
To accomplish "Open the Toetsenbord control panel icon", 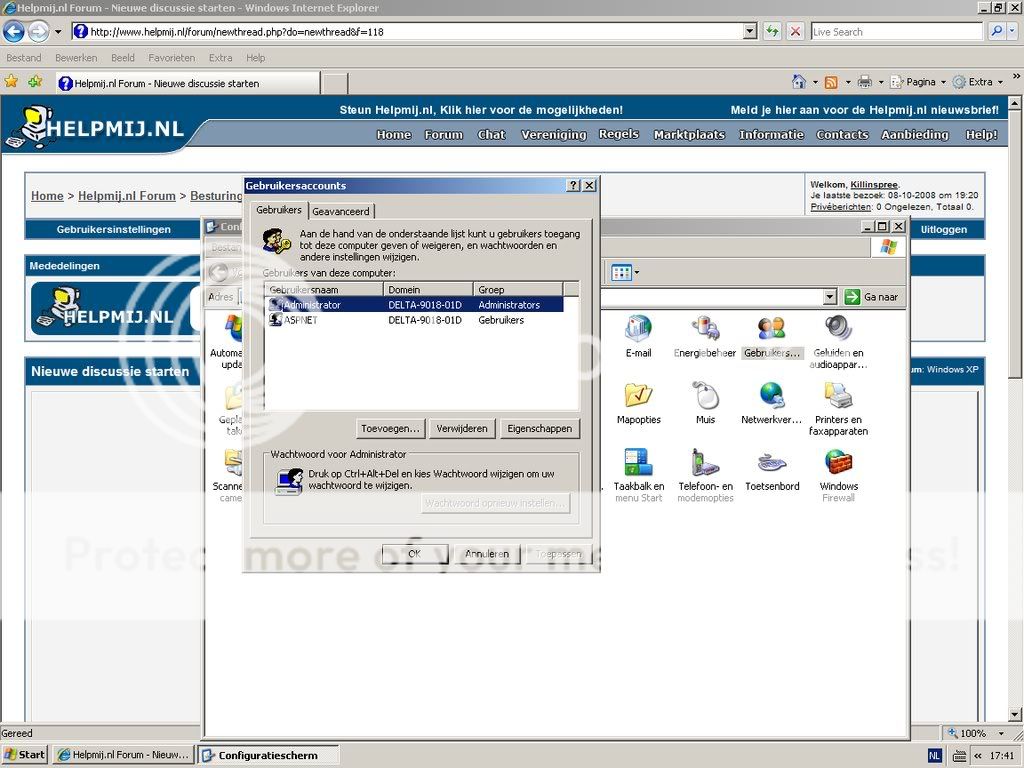I will pyautogui.click(x=772, y=469).
